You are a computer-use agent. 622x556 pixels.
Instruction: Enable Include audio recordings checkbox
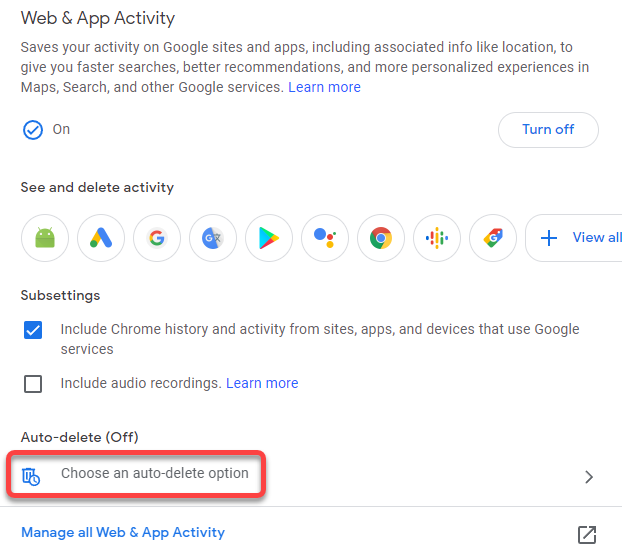(x=33, y=384)
